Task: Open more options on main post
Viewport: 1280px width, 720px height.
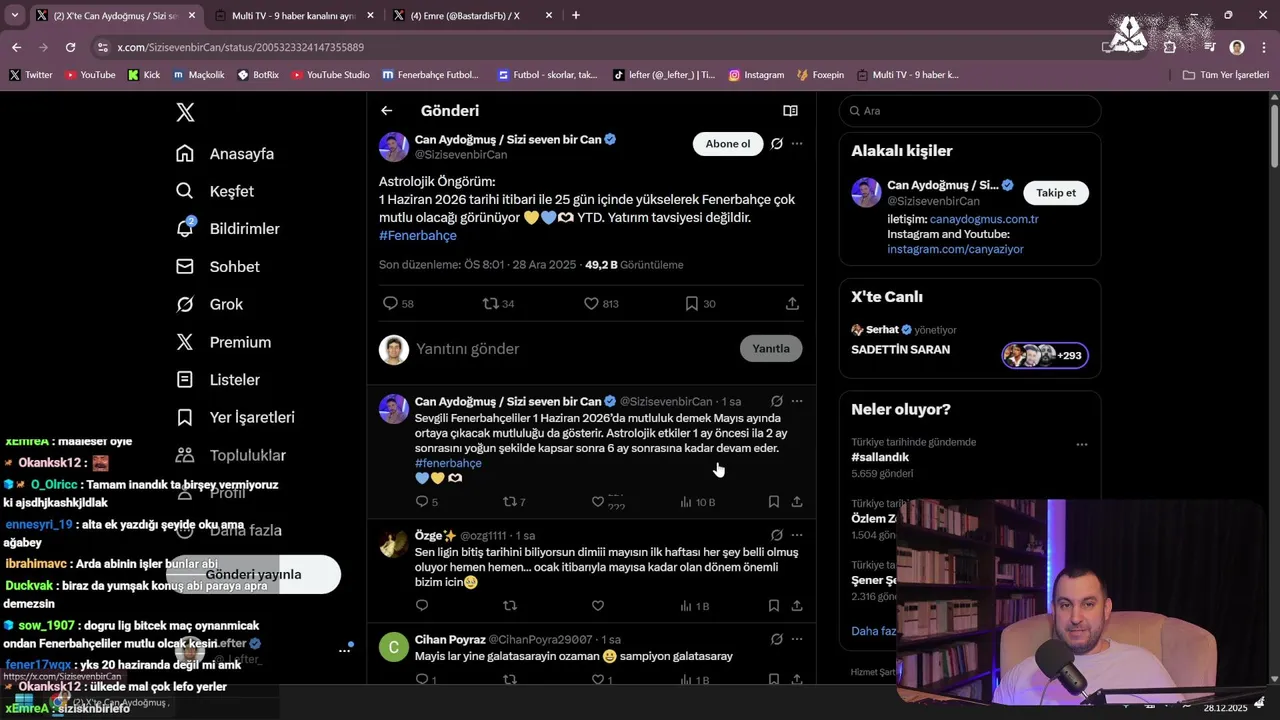Action: 797,144
